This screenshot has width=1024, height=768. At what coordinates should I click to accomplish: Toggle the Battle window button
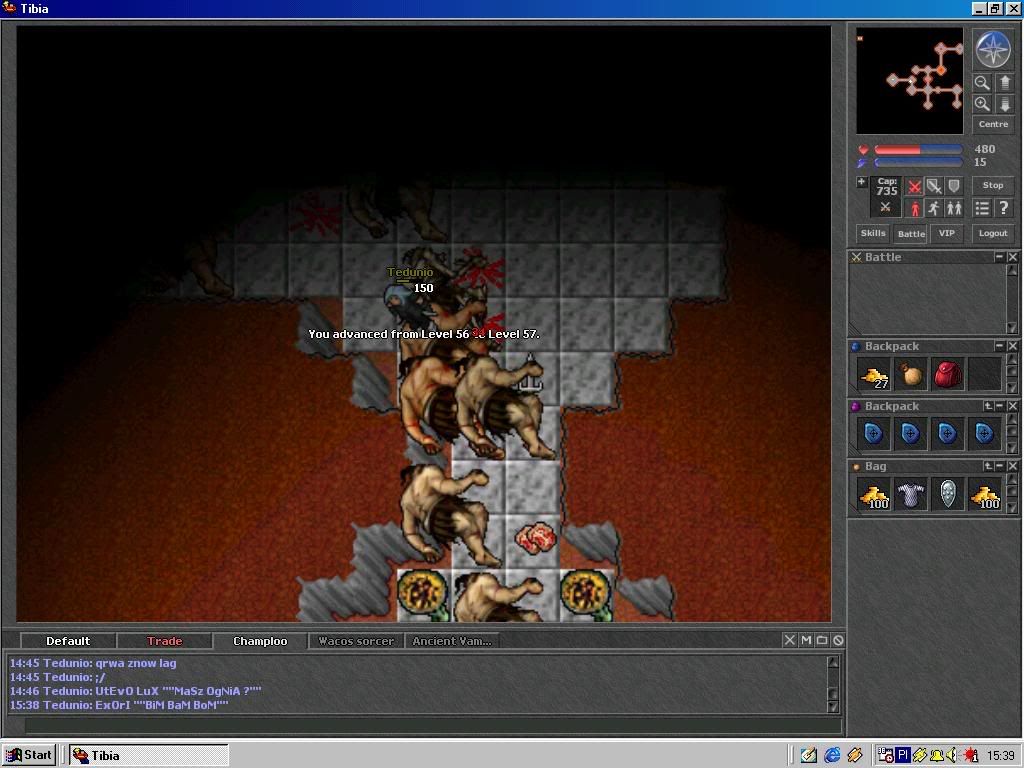[x=911, y=233]
